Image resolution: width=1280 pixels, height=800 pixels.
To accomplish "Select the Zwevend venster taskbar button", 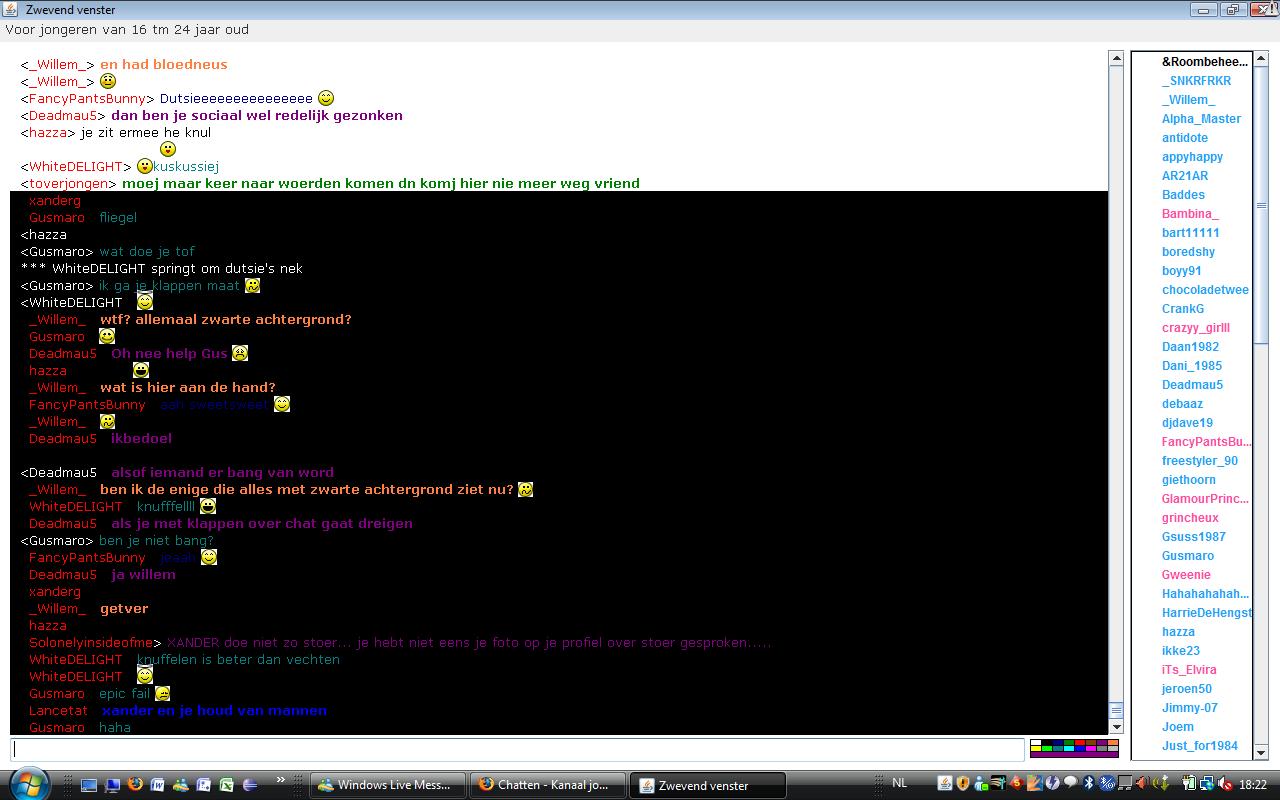I will [x=708, y=785].
